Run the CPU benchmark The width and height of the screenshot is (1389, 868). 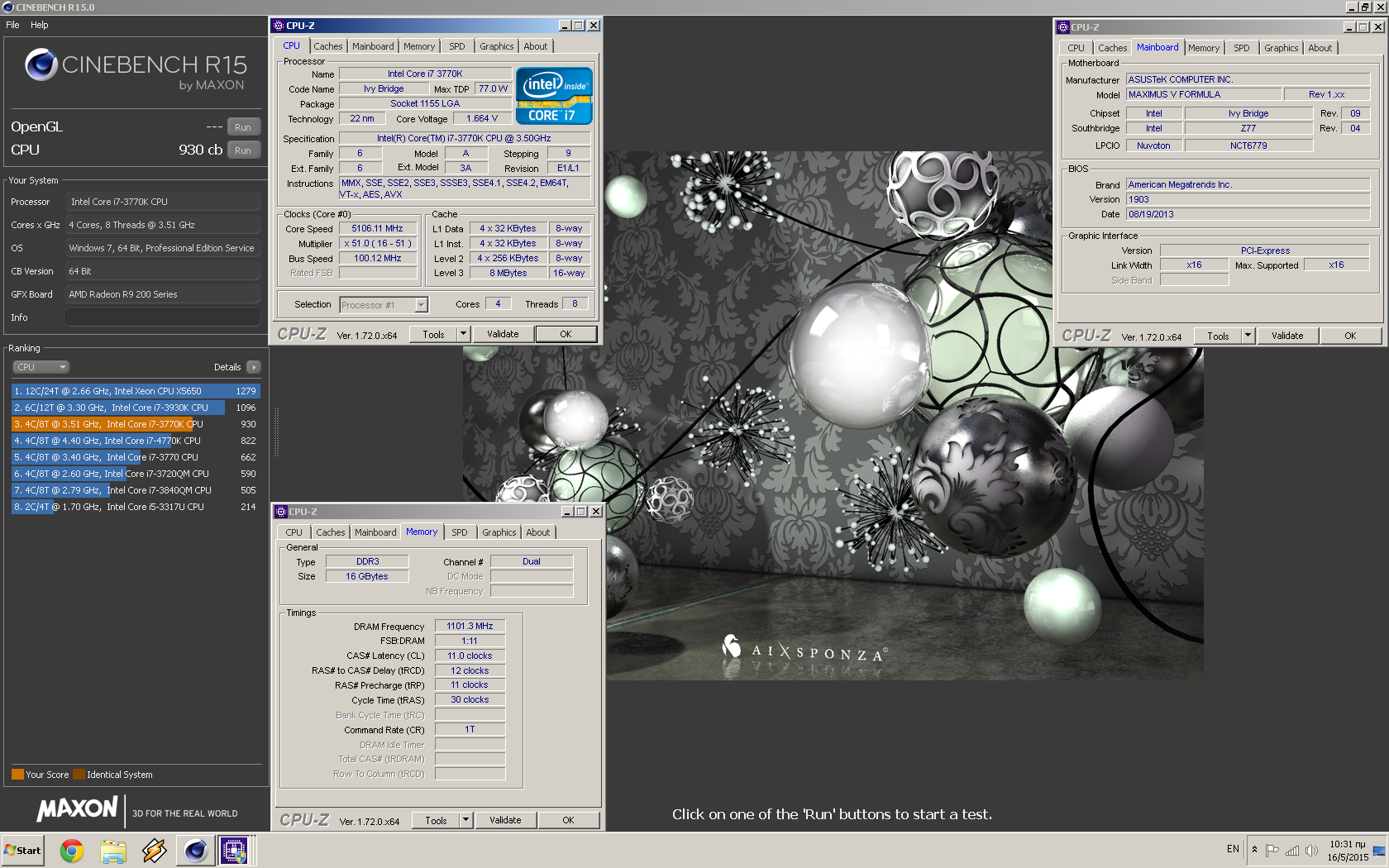click(243, 150)
